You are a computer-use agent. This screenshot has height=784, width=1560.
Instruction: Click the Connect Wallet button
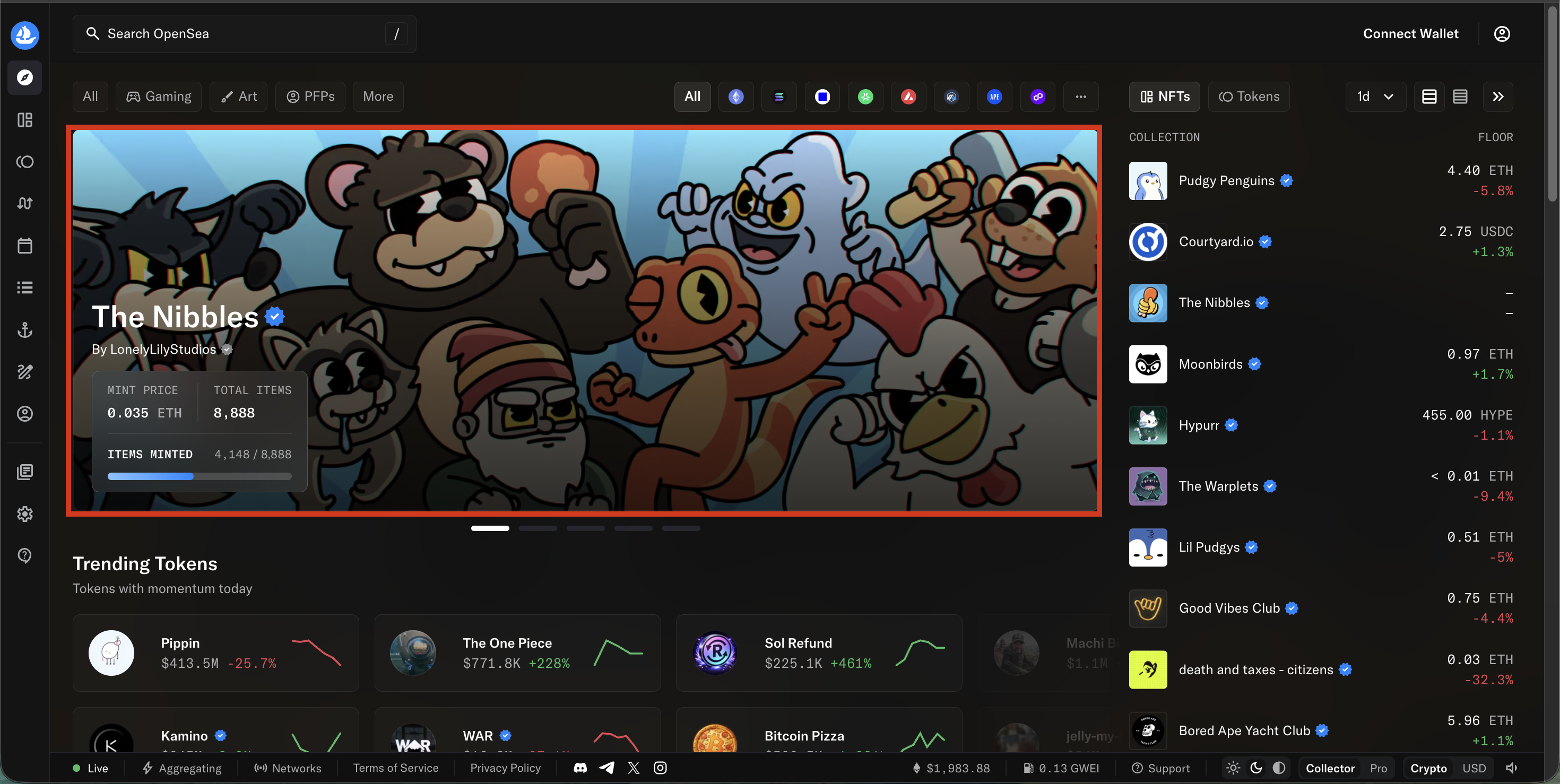tap(1411, 33)
